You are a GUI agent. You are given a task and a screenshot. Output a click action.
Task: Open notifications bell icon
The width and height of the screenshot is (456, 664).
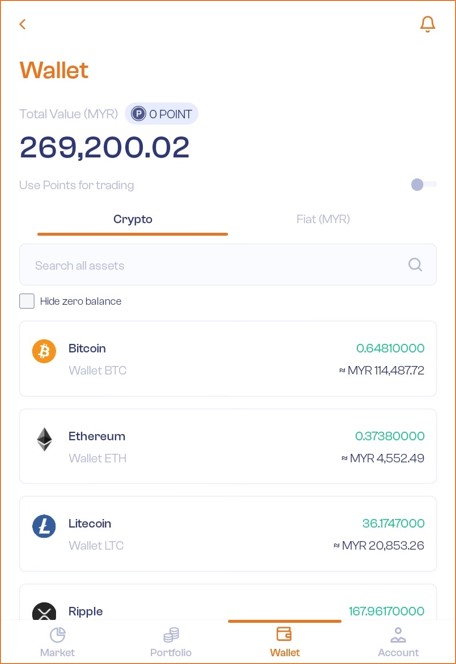click(x=427, y=24)
